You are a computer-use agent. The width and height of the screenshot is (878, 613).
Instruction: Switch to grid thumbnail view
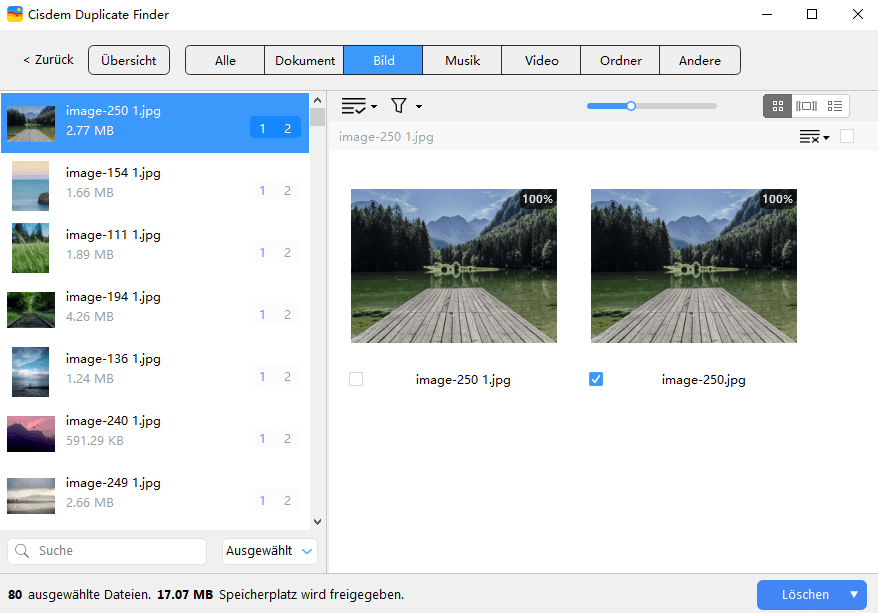point(777,106)
